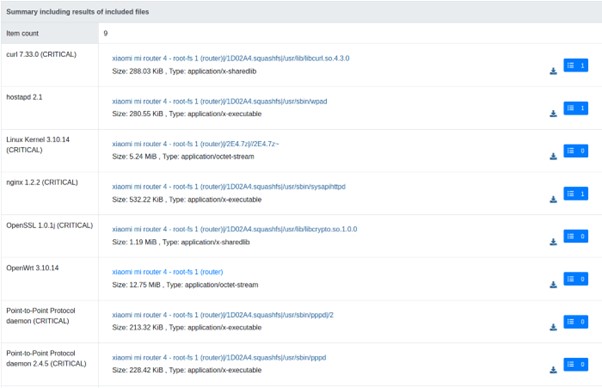602x388 pixels.
Task: Open the usr/sbin/pppd file link
Action: tap(219, 357)
